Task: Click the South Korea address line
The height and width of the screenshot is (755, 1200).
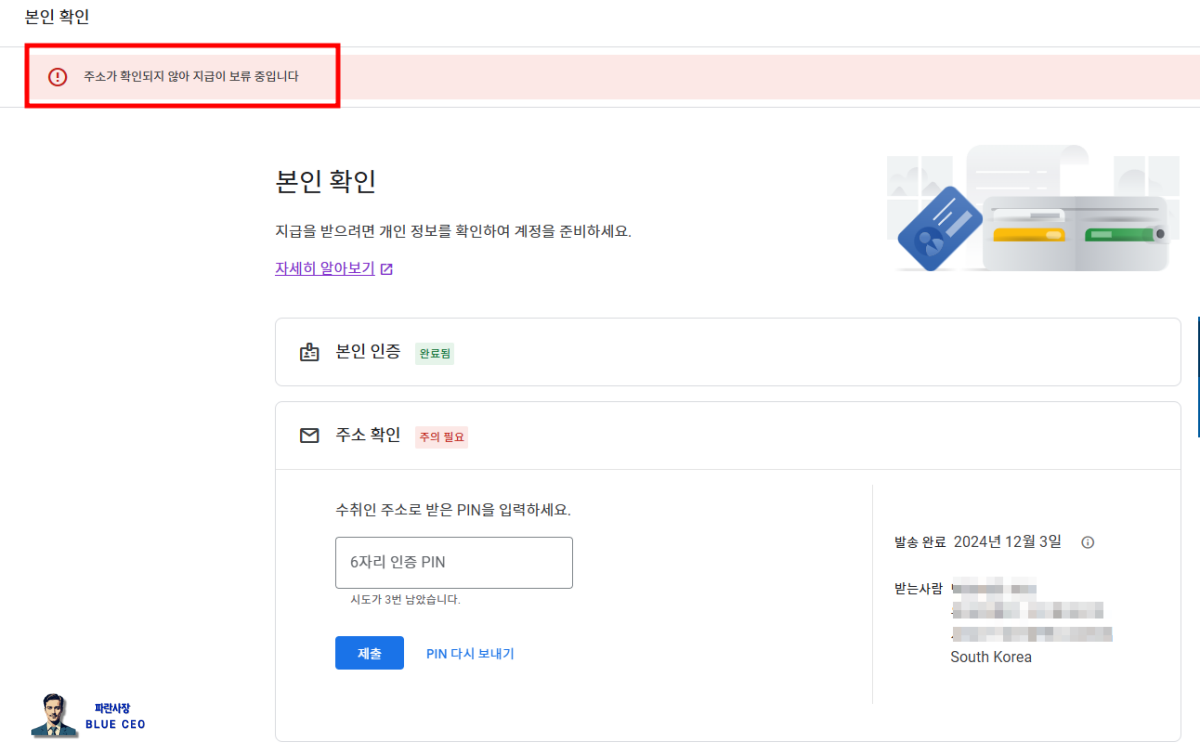Action: (990, 657)
